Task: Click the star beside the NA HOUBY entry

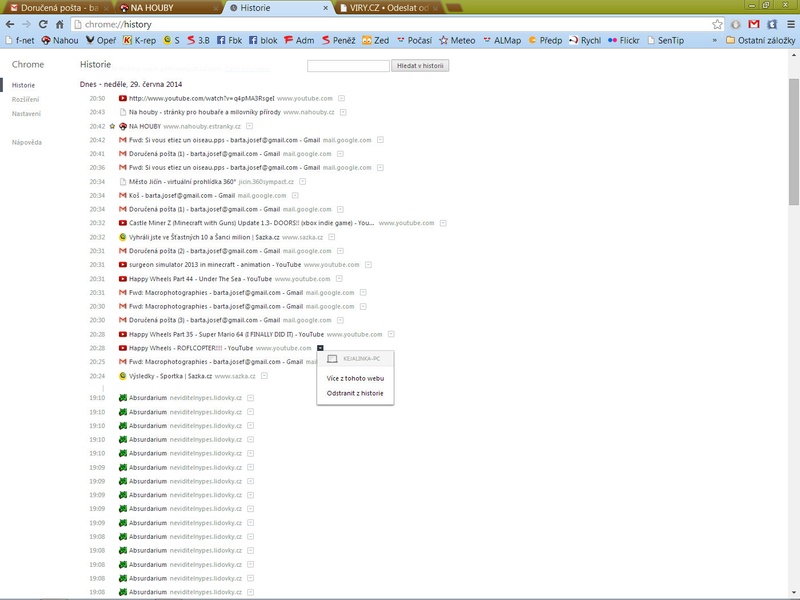Action: point(112,126)
